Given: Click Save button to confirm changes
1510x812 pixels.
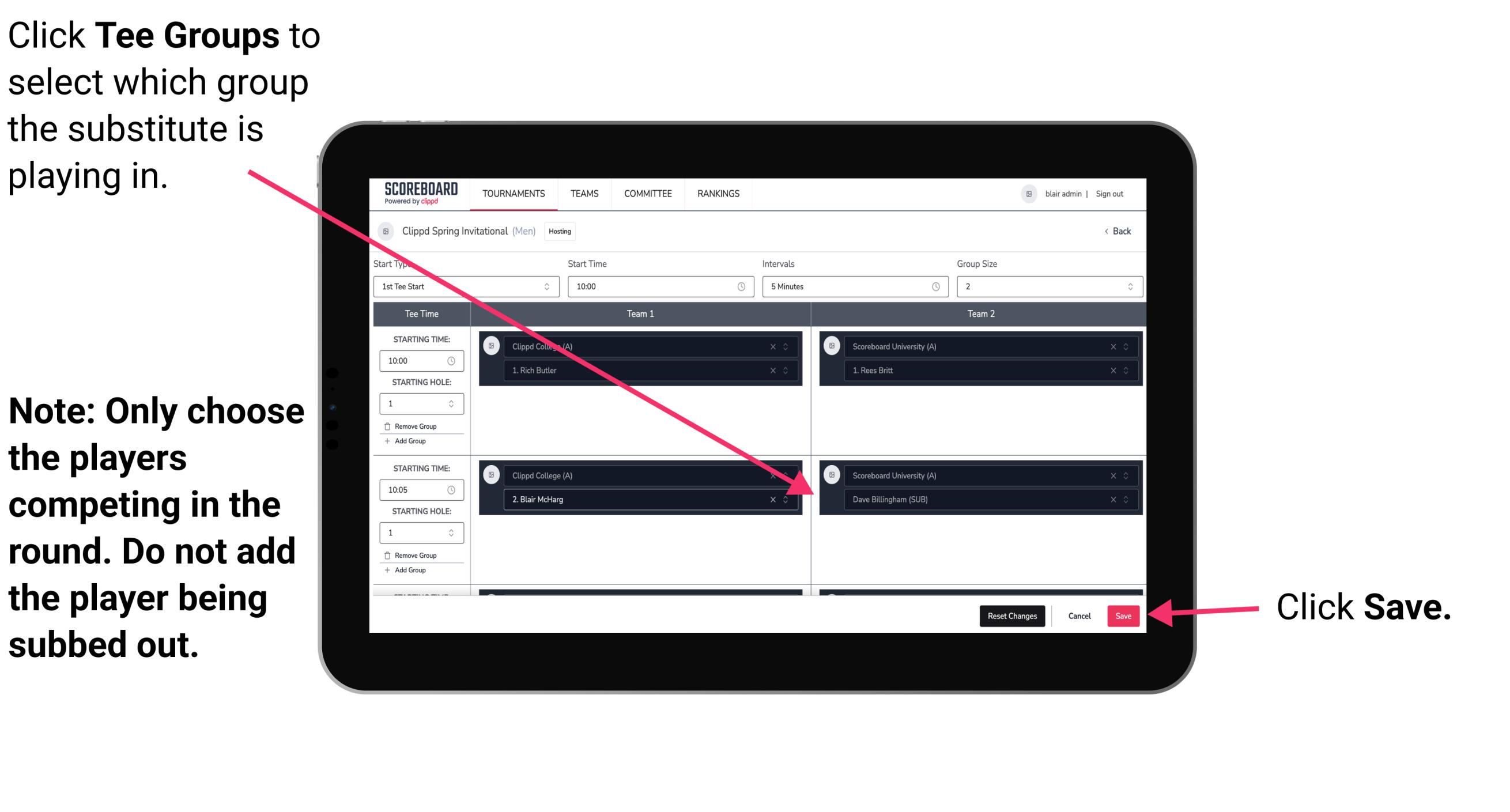Looking at the screenshot, I should (1123, 615).
